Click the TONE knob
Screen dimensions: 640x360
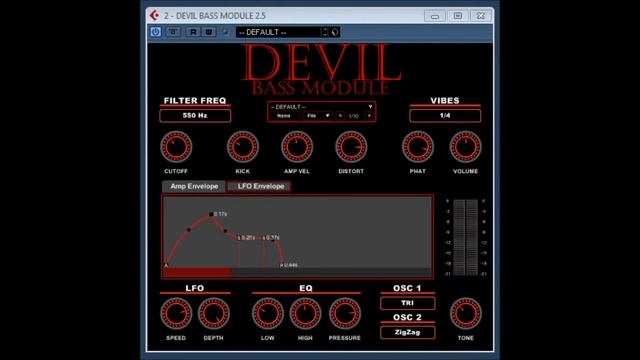click(x=465, y=313)
